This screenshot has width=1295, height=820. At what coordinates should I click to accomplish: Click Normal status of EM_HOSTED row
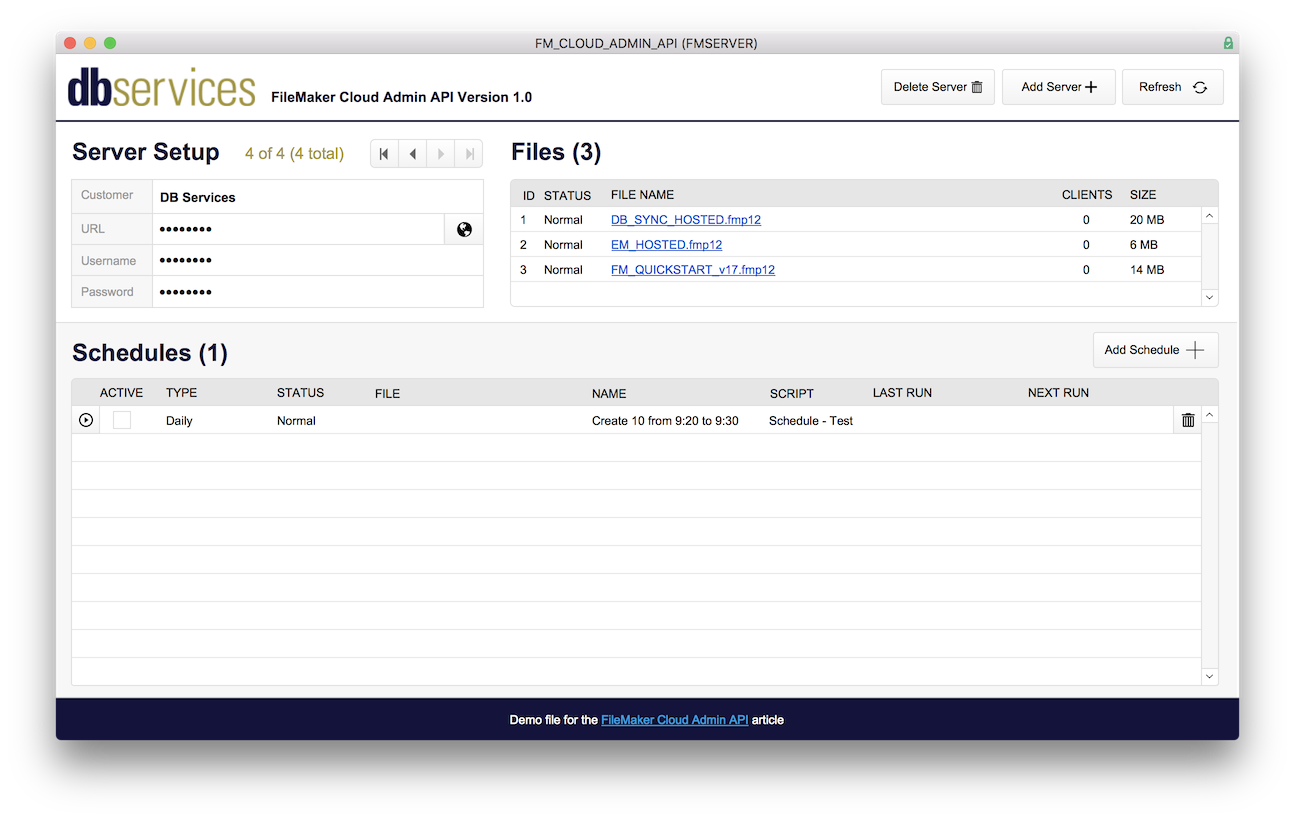563,244
